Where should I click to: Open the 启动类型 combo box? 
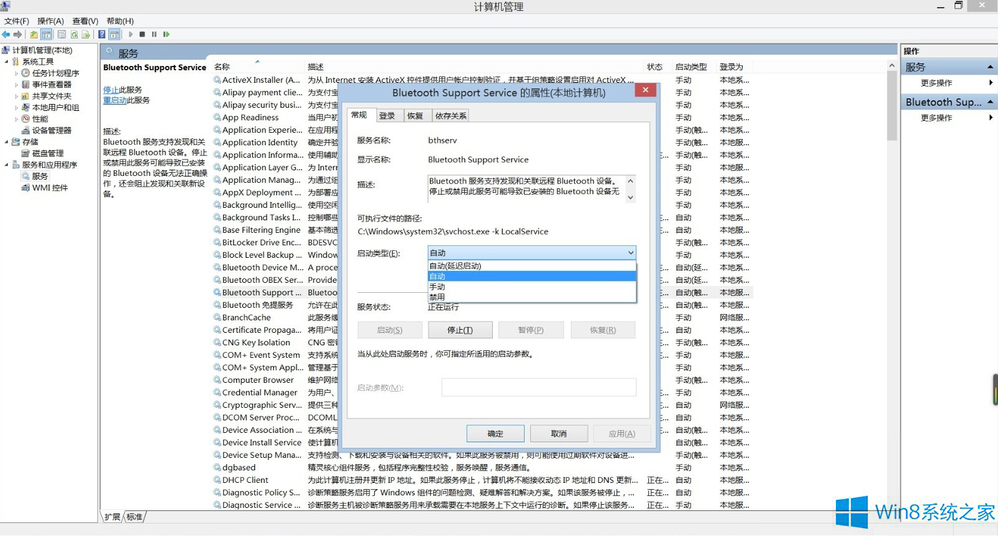pos(531,253)
